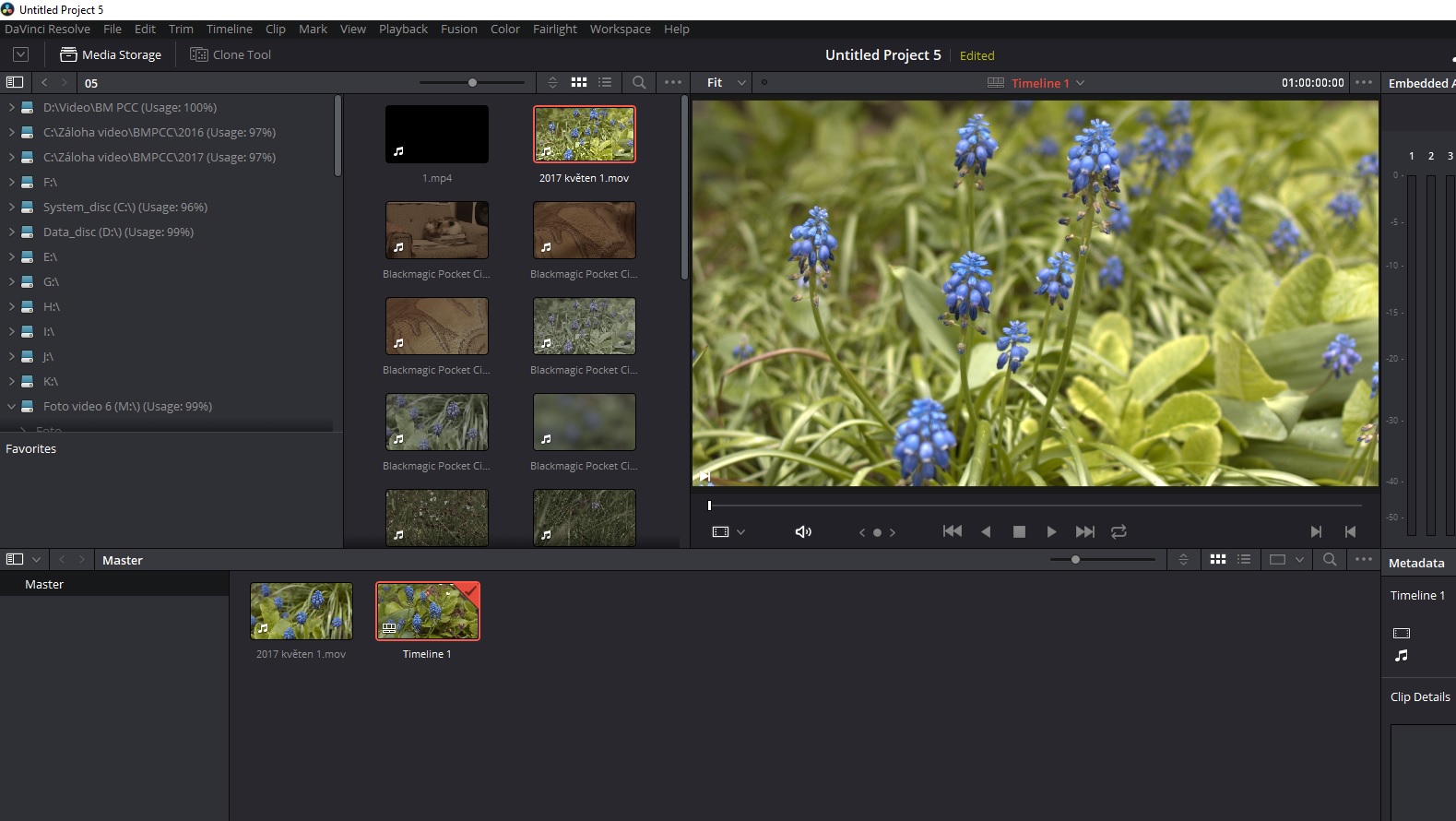This screenshot has width=1456, height=821.
Task: Switch media pool to thumbnail view
Action: click(1218, 559)
